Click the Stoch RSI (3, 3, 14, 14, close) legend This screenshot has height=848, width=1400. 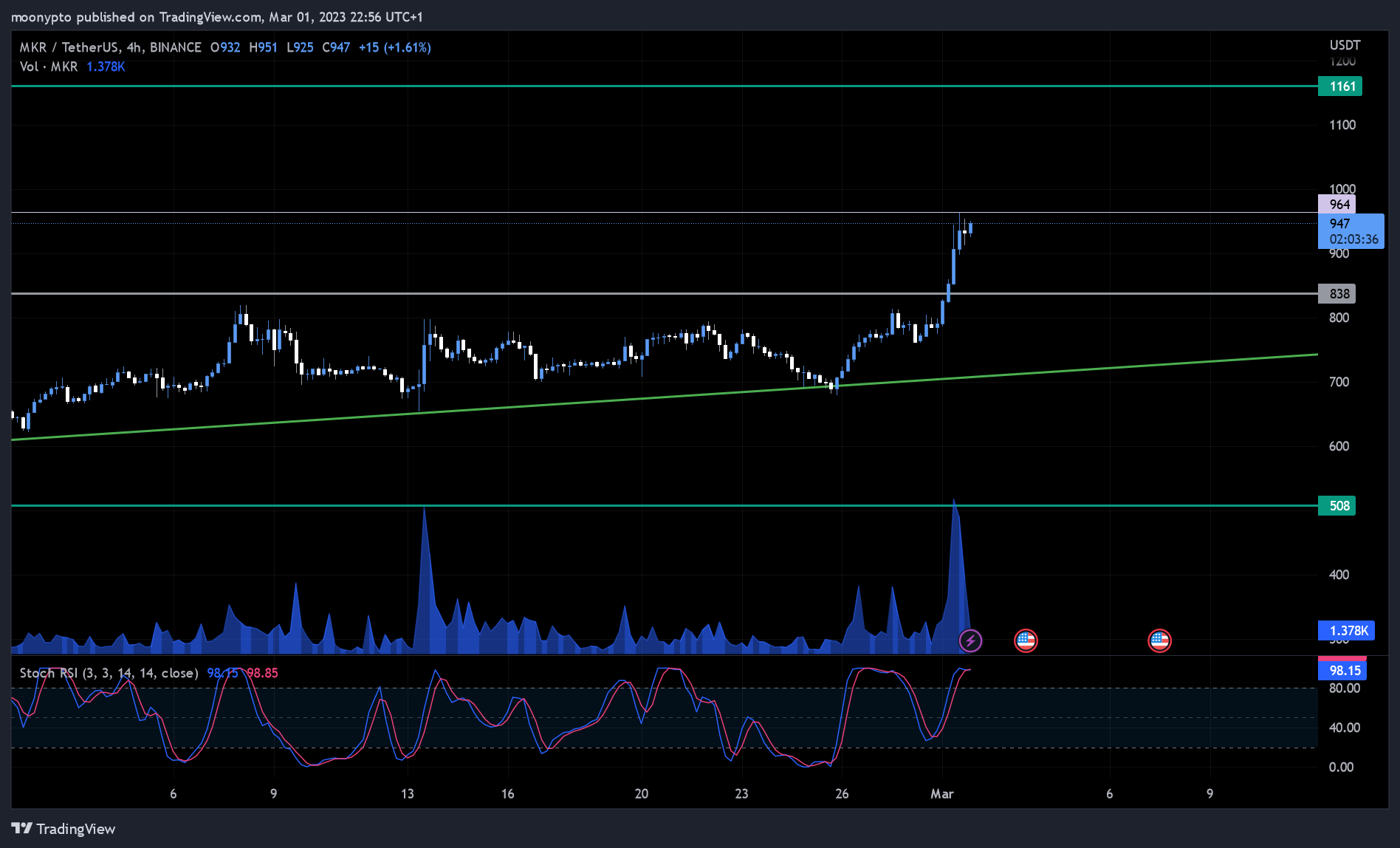109,673
